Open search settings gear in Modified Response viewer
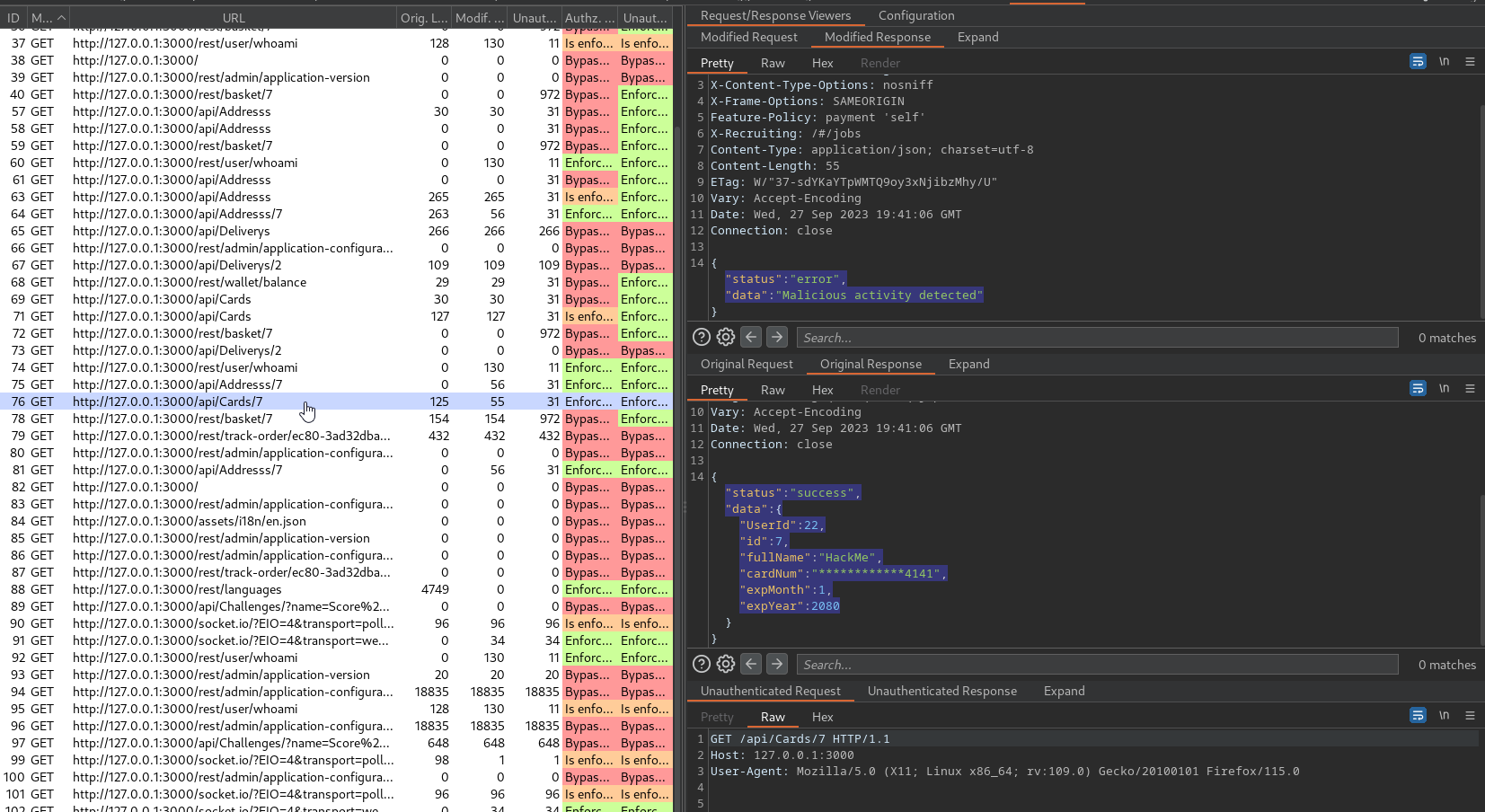The image size is (1485, 812). (x=726, y=337)
